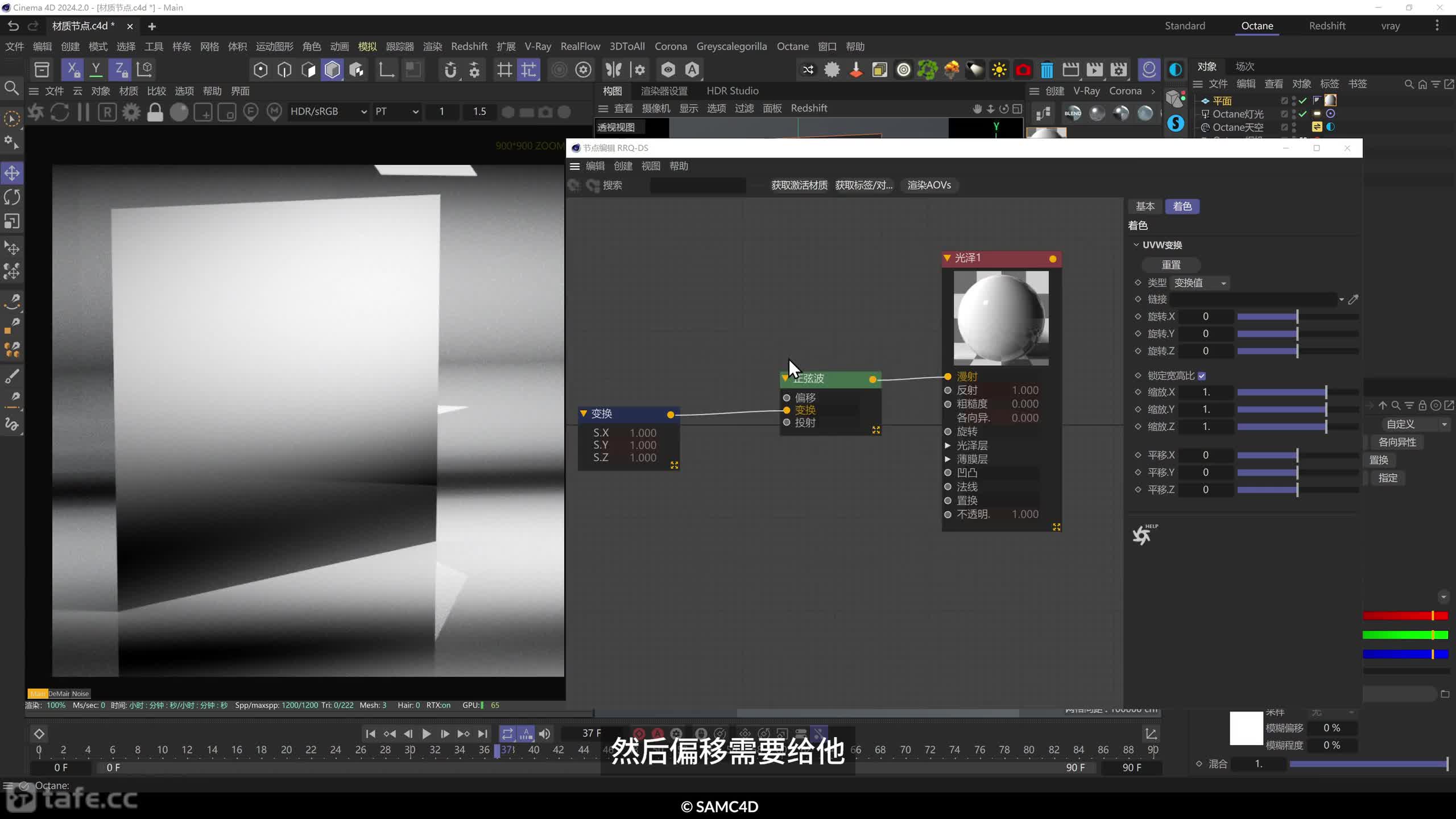Expand the 光泽层 entry in 光泽1 node
The height and width of the screenshot is (819, 1456).
pyautogui.click(x=948, y=445)
